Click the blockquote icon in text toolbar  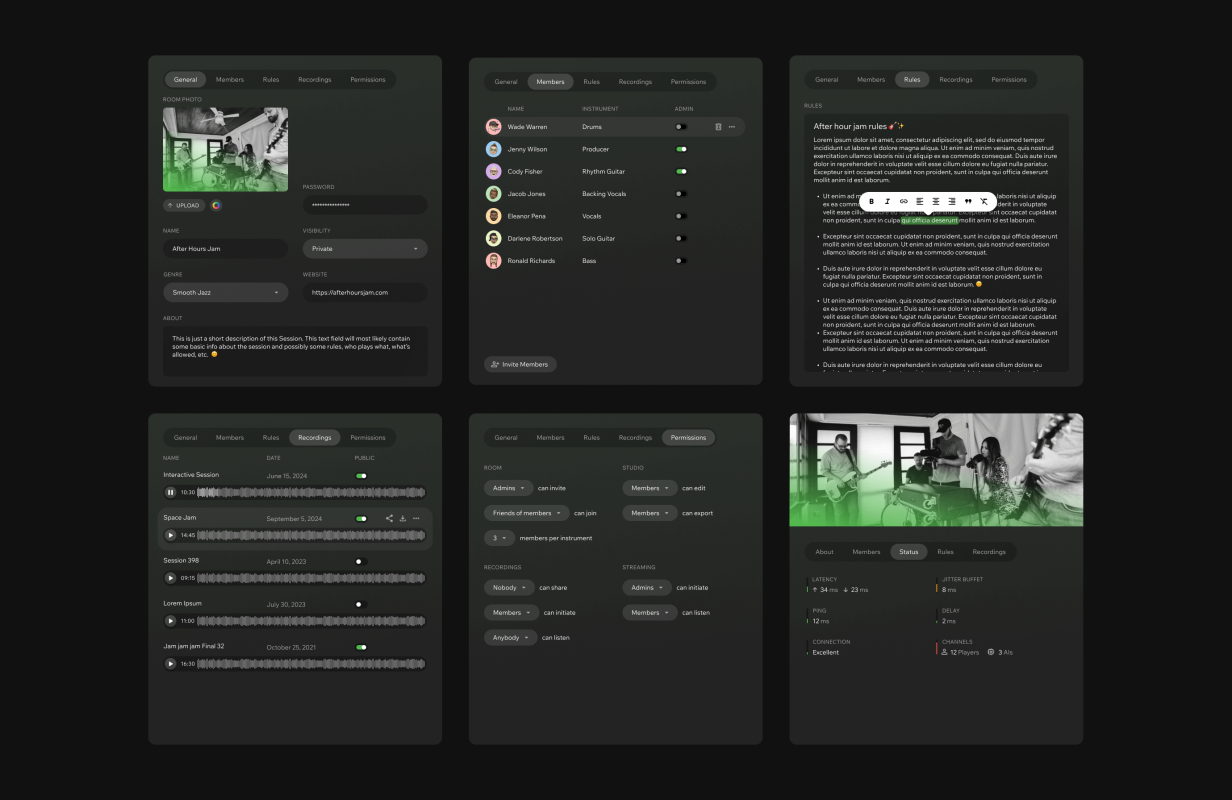coord(968,201)
